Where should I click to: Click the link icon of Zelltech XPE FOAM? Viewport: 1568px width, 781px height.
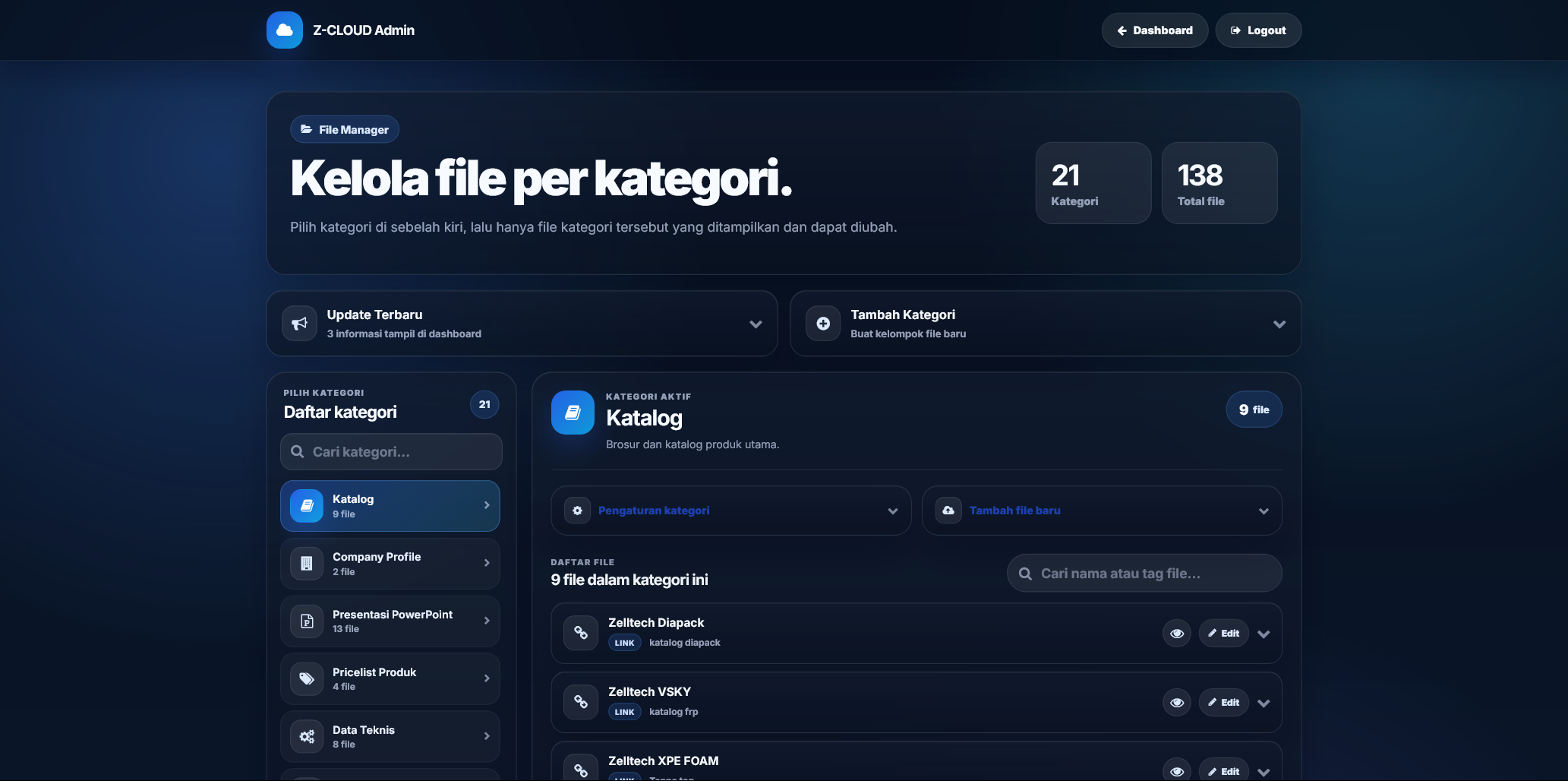tap(581, 769)
